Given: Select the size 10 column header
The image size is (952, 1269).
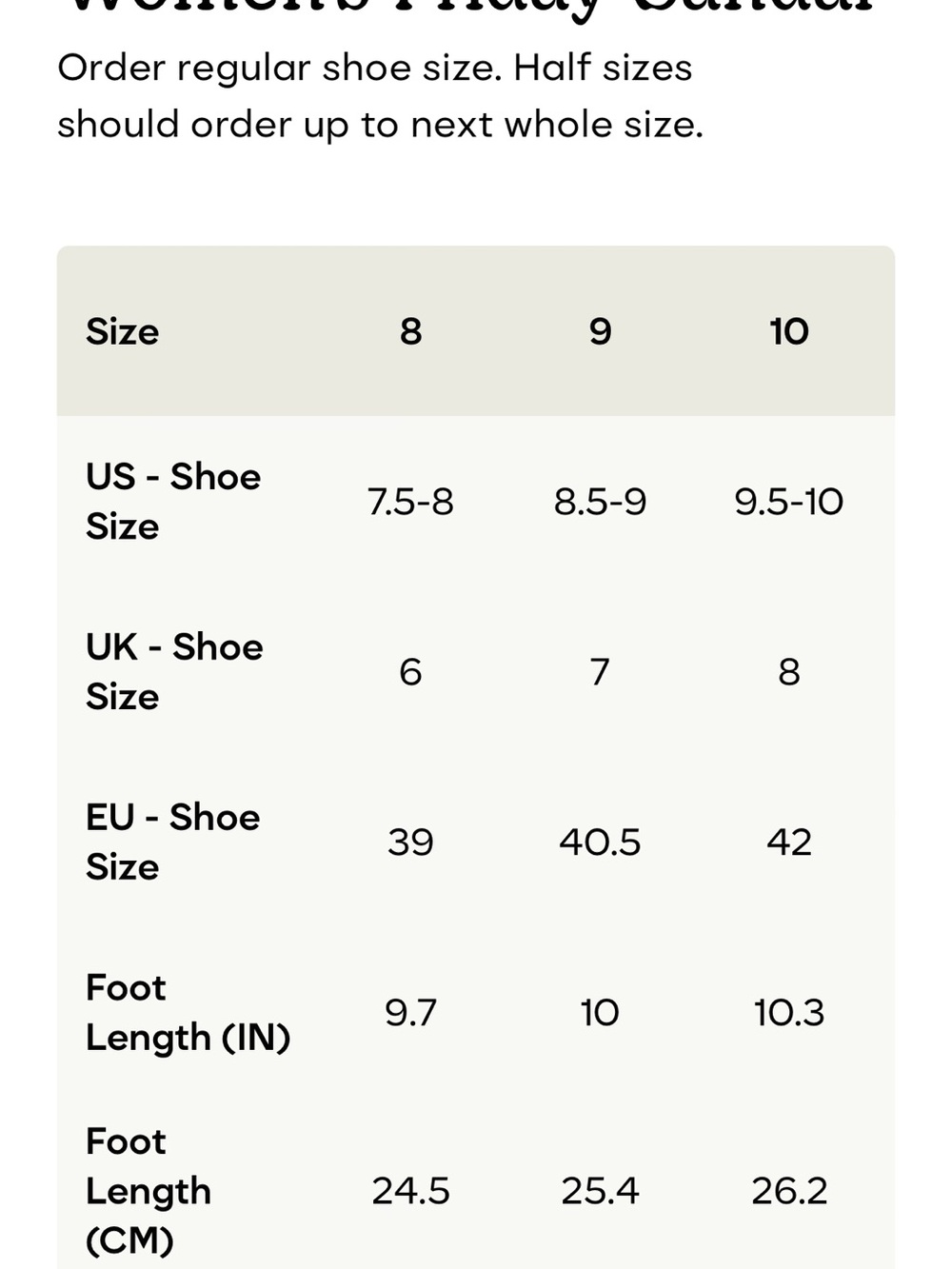Looking at the screenshot, I should click(789, 331).
